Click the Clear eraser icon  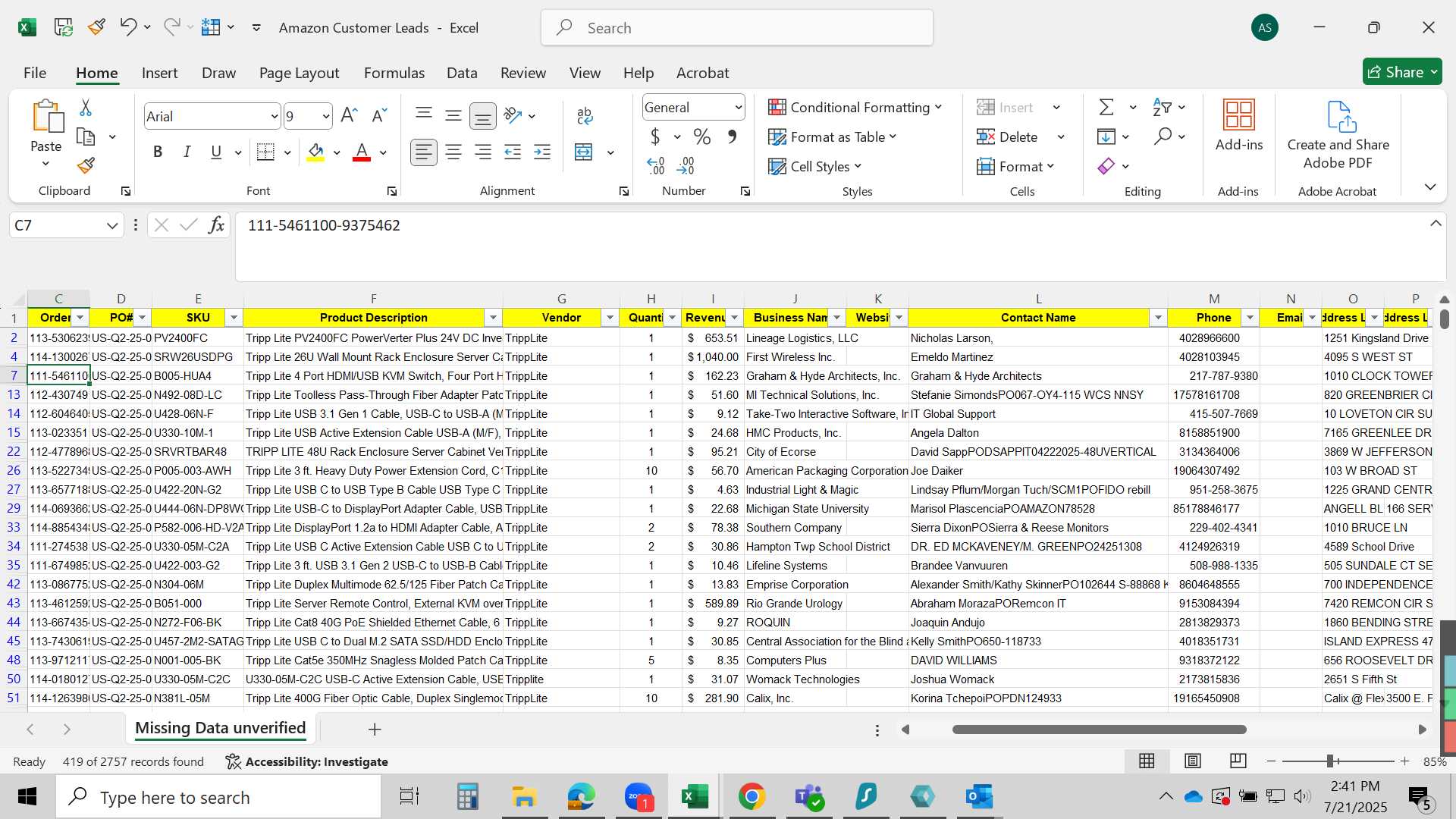point(1106,165)
